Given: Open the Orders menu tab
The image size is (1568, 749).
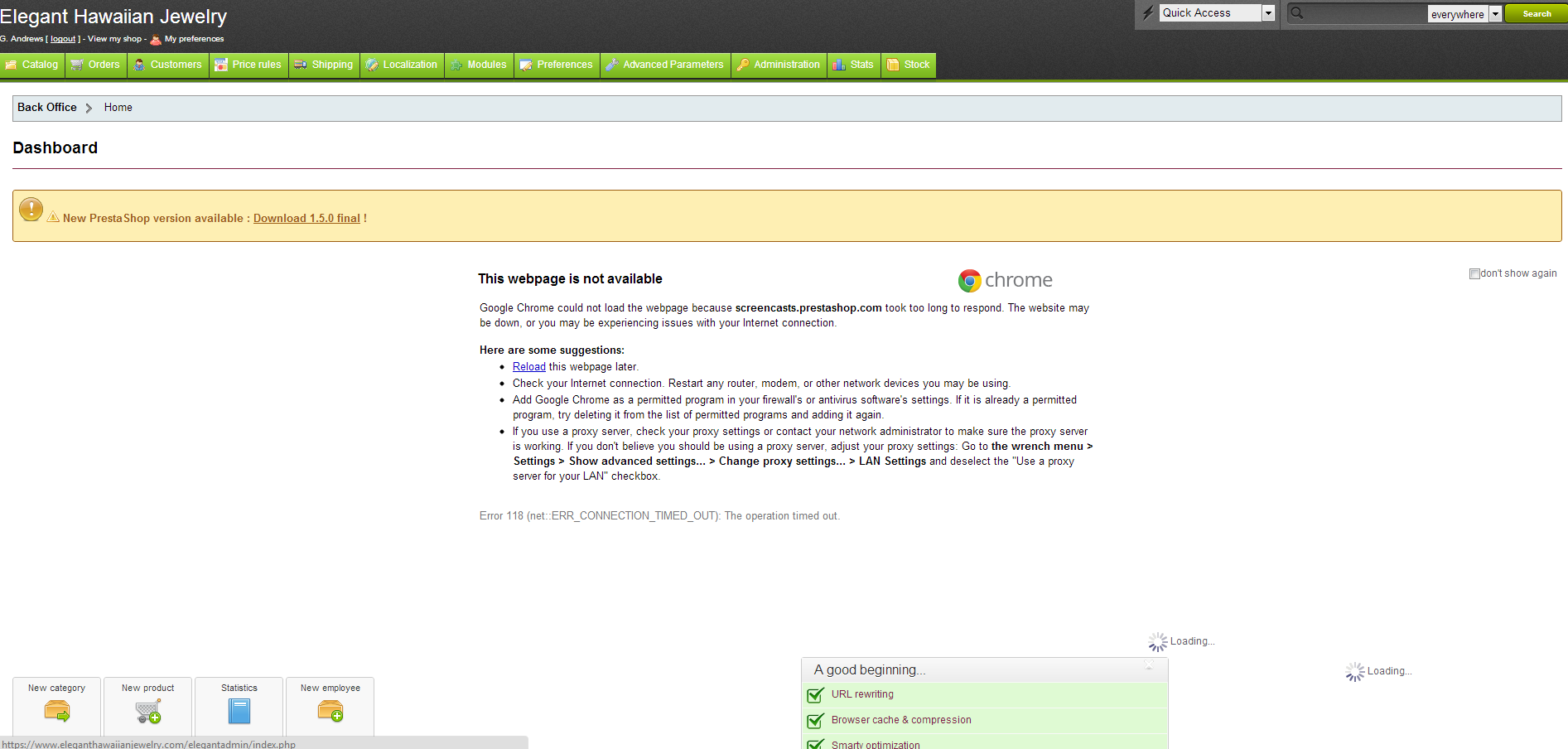Looking at the screenshot, I should click(96, 65).
